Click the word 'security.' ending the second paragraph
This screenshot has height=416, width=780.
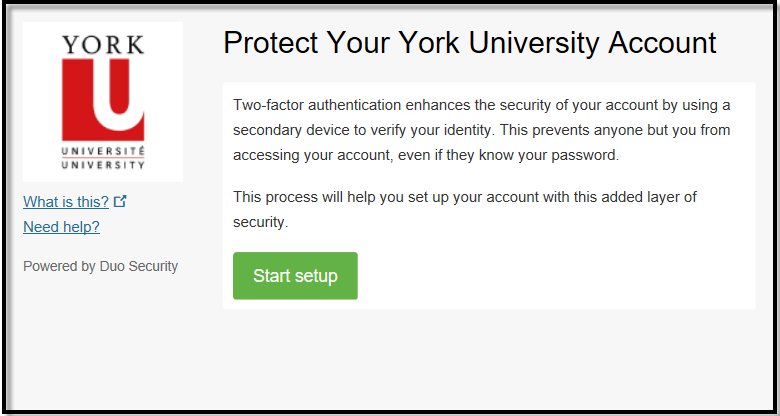coord(261,222)
